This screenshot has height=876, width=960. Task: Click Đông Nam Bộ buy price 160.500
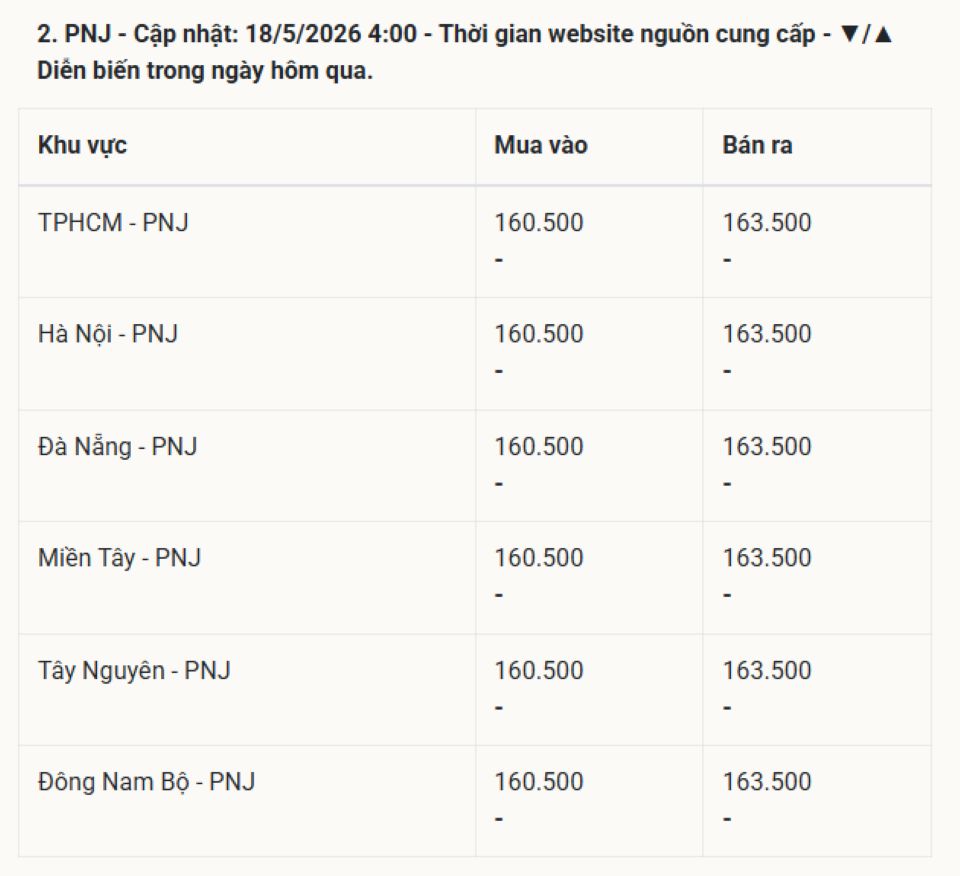click(539, 782)
